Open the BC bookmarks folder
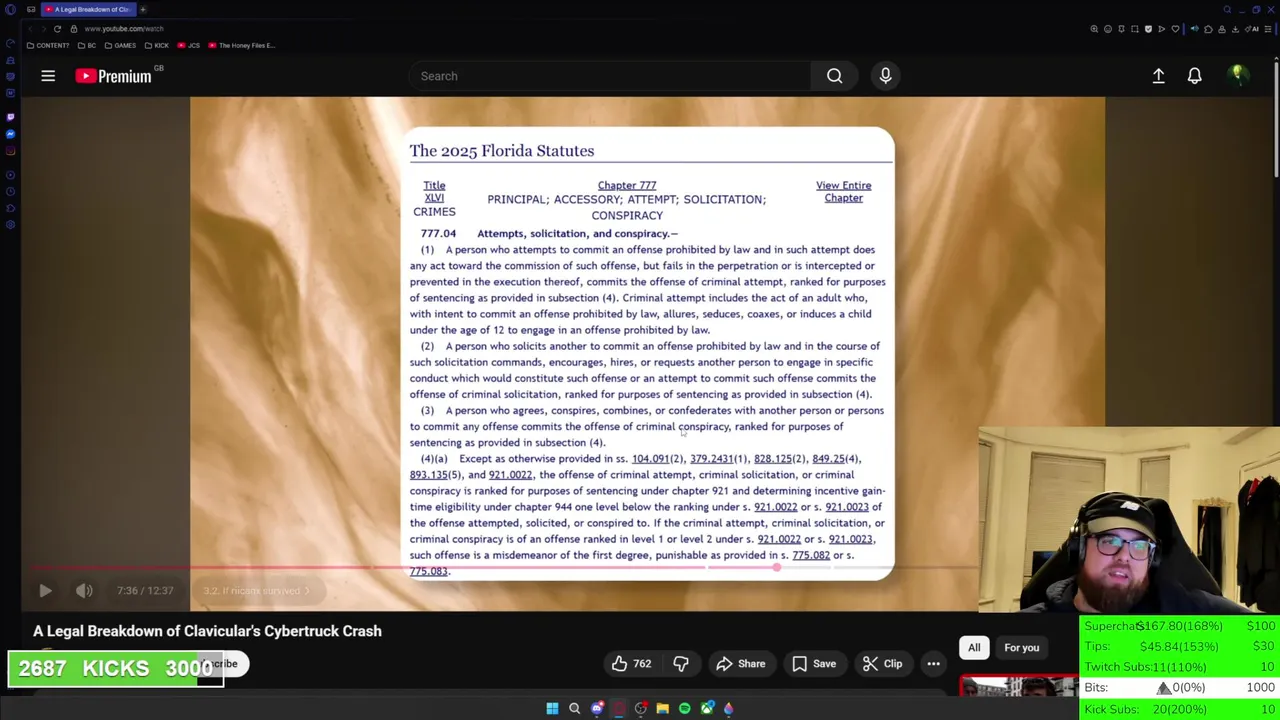Image resolution: width=1280 pixels, height=720 pixels. [88, 45]
